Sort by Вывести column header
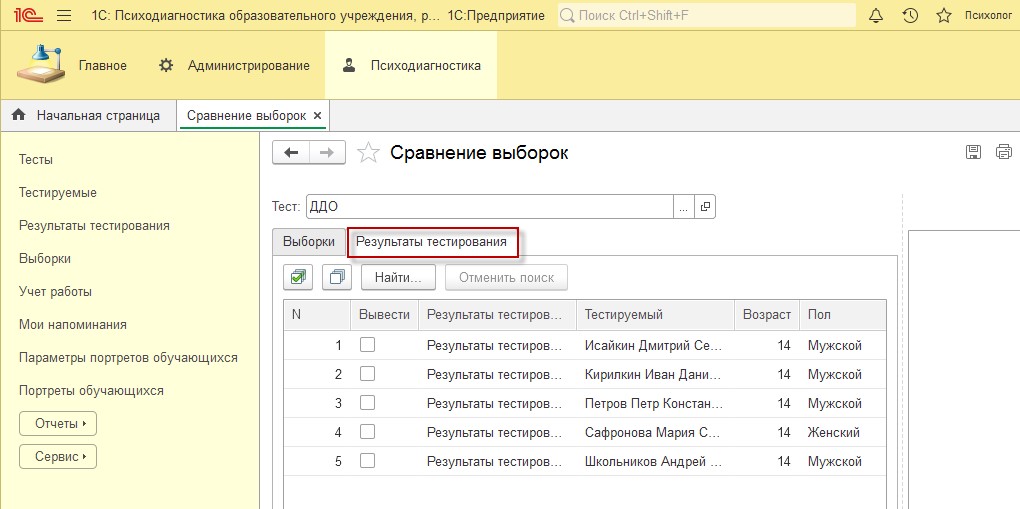1020x509 pixels. pyautogui.click(x=384, y=315)
